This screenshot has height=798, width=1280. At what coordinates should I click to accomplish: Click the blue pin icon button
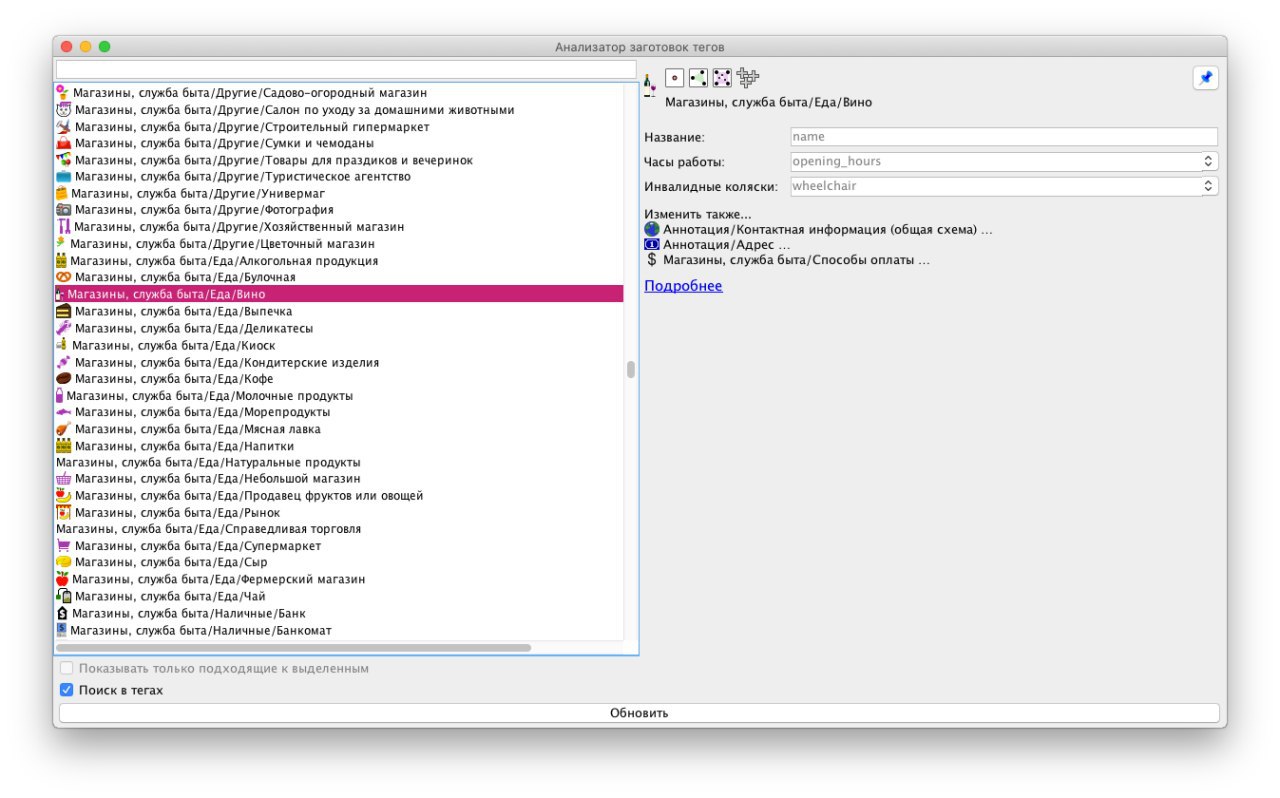coord(1205,78)
